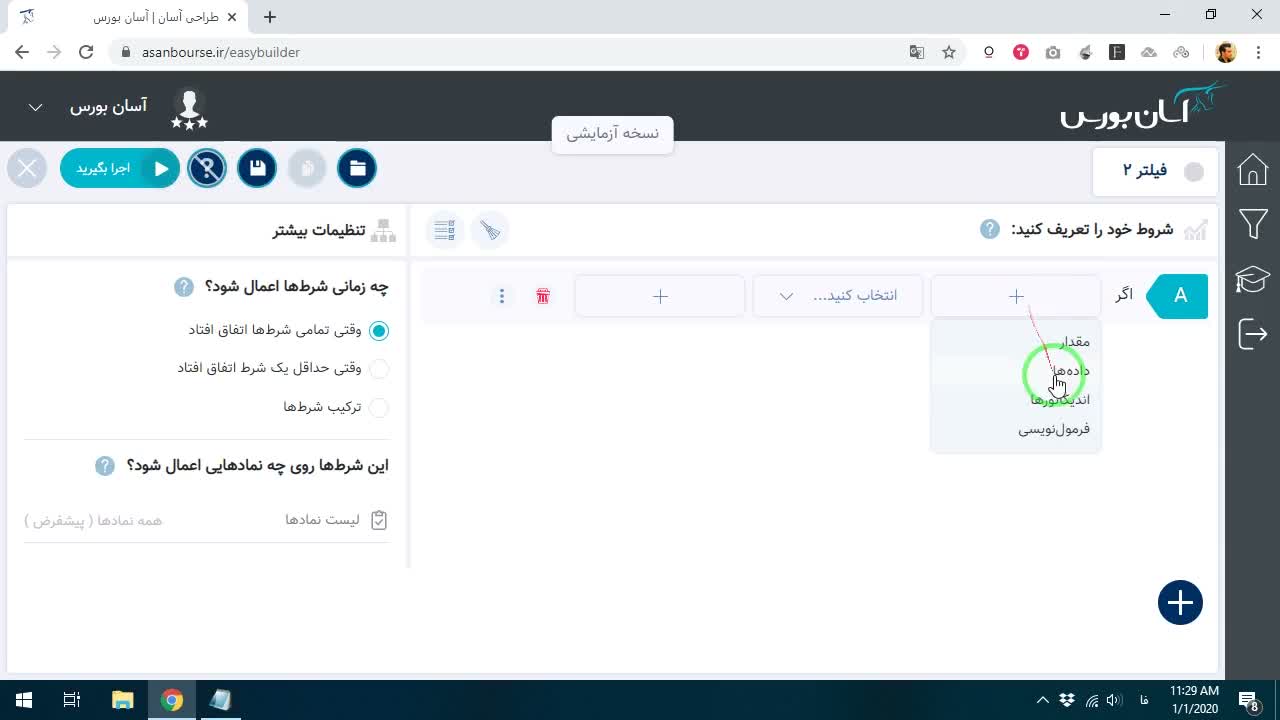Click the 'اجرا بگیرید' run button
1280x720 pixels.
click(120, 168)
